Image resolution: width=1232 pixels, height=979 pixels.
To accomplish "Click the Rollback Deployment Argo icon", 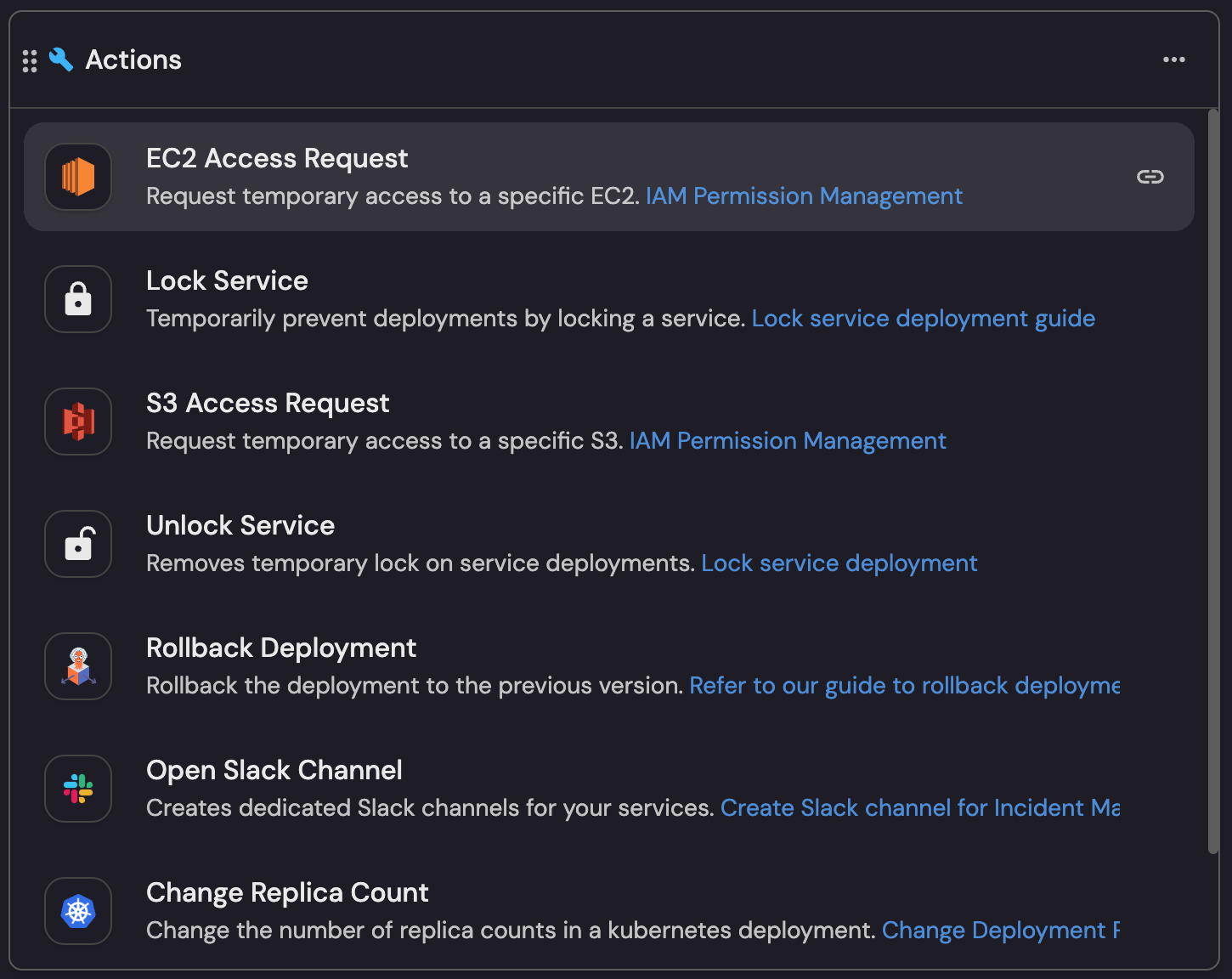I will point(78,666).
